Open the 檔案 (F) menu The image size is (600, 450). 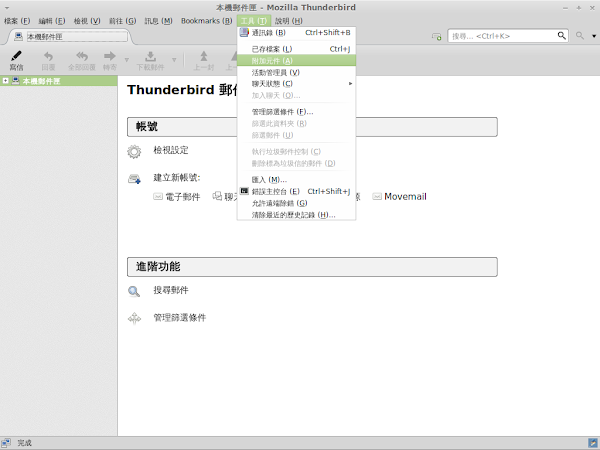pos(17,21)
